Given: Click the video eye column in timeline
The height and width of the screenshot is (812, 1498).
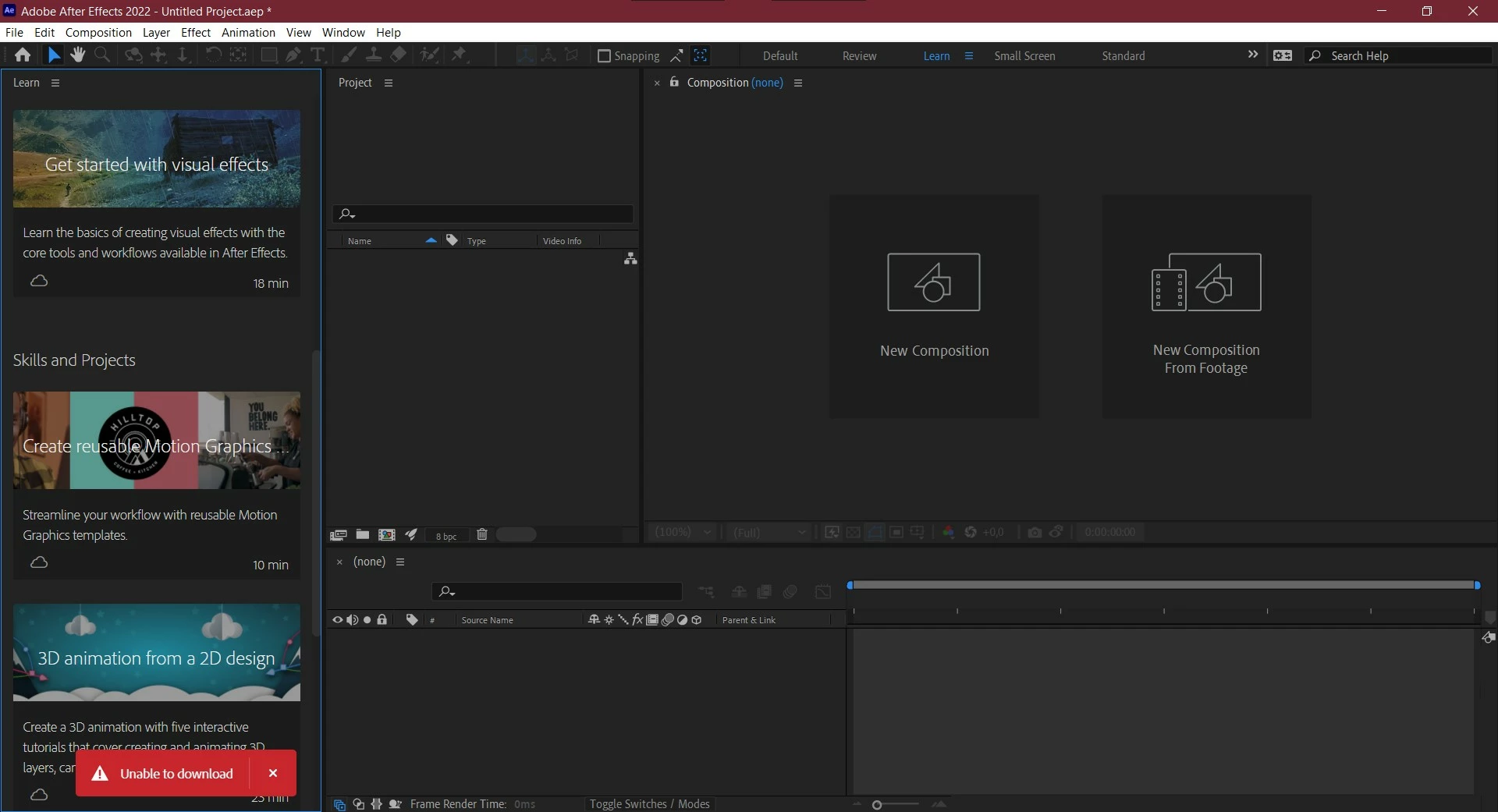Looking at the screenshot, I should point(338,620).
